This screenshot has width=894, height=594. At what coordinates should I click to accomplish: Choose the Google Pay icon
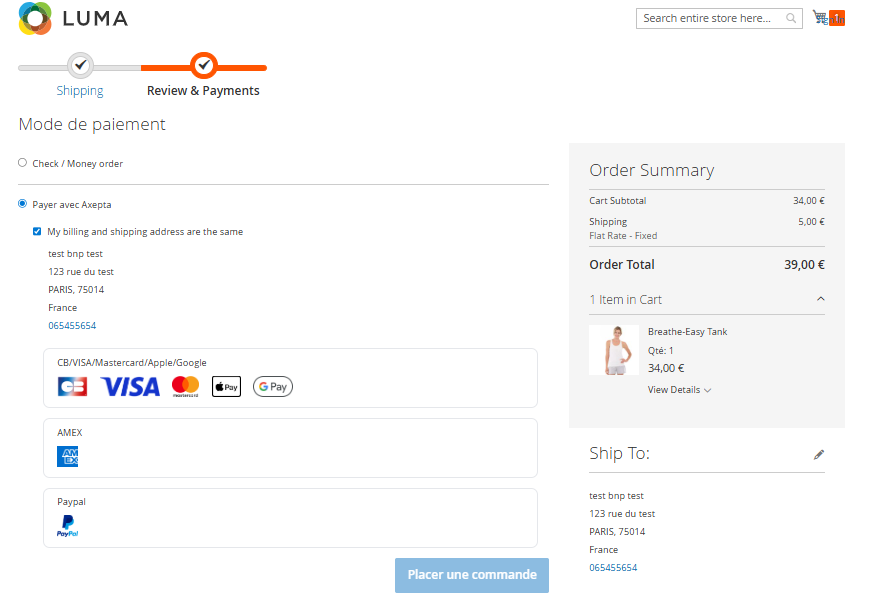point(272,386)
